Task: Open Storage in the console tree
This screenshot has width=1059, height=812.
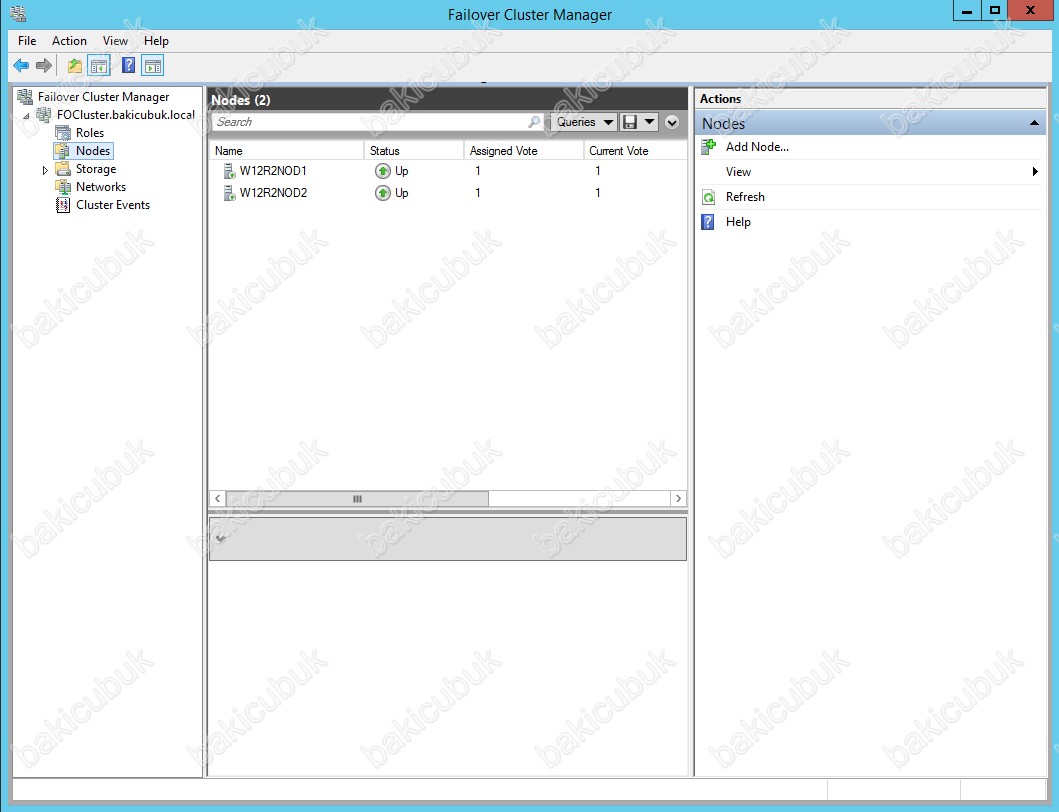Action: click(96, 169)
